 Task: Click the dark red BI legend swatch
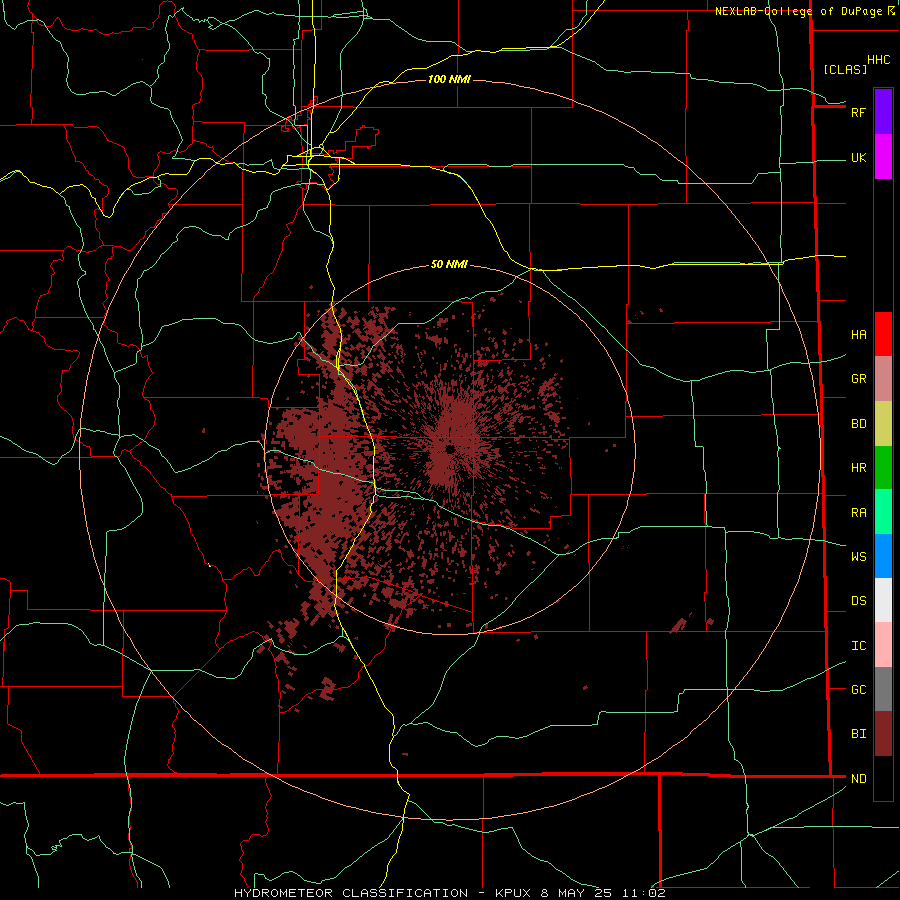point(883,734)
